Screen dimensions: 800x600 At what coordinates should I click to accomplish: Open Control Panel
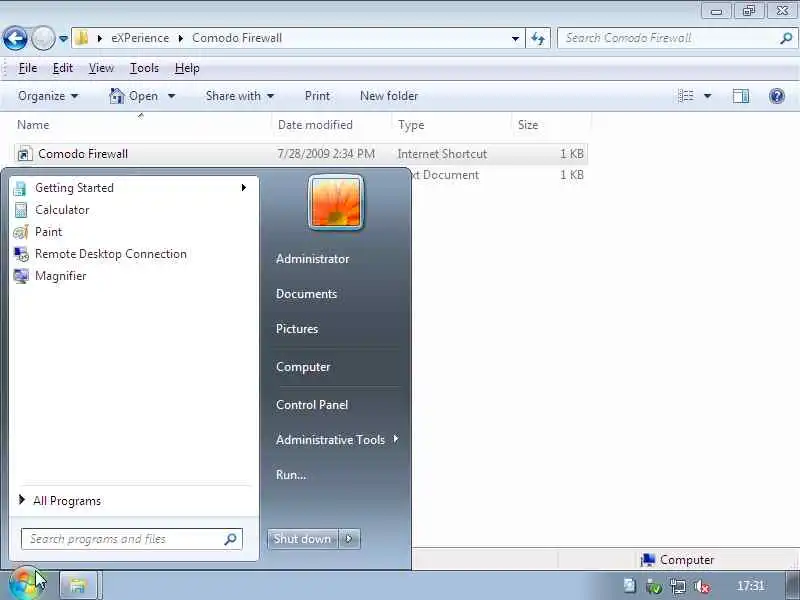point(312,405)
